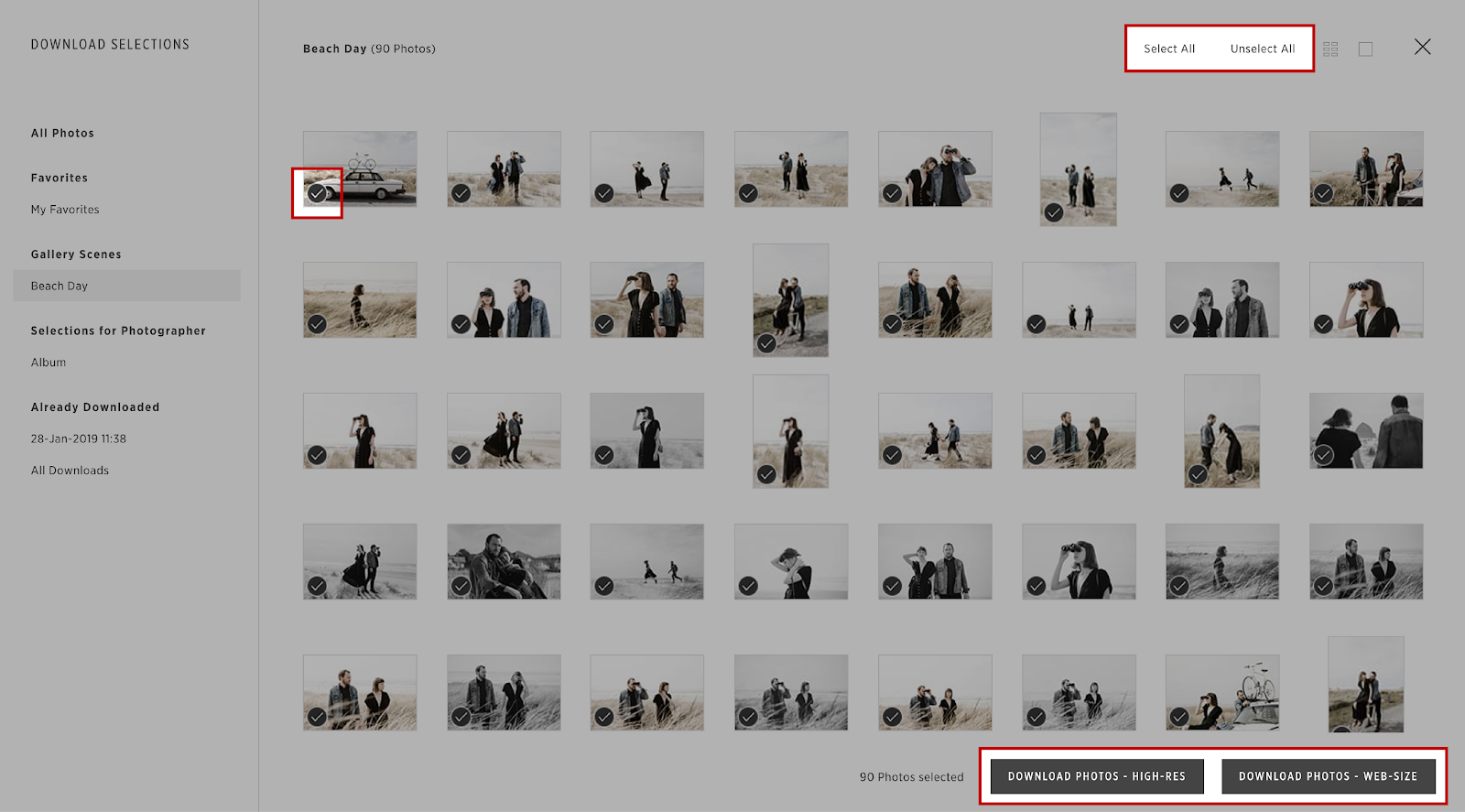Click the Already Downloaded section heading
Image resolution: width=1465 pixels, height=812 pixels.
point(95,407)
